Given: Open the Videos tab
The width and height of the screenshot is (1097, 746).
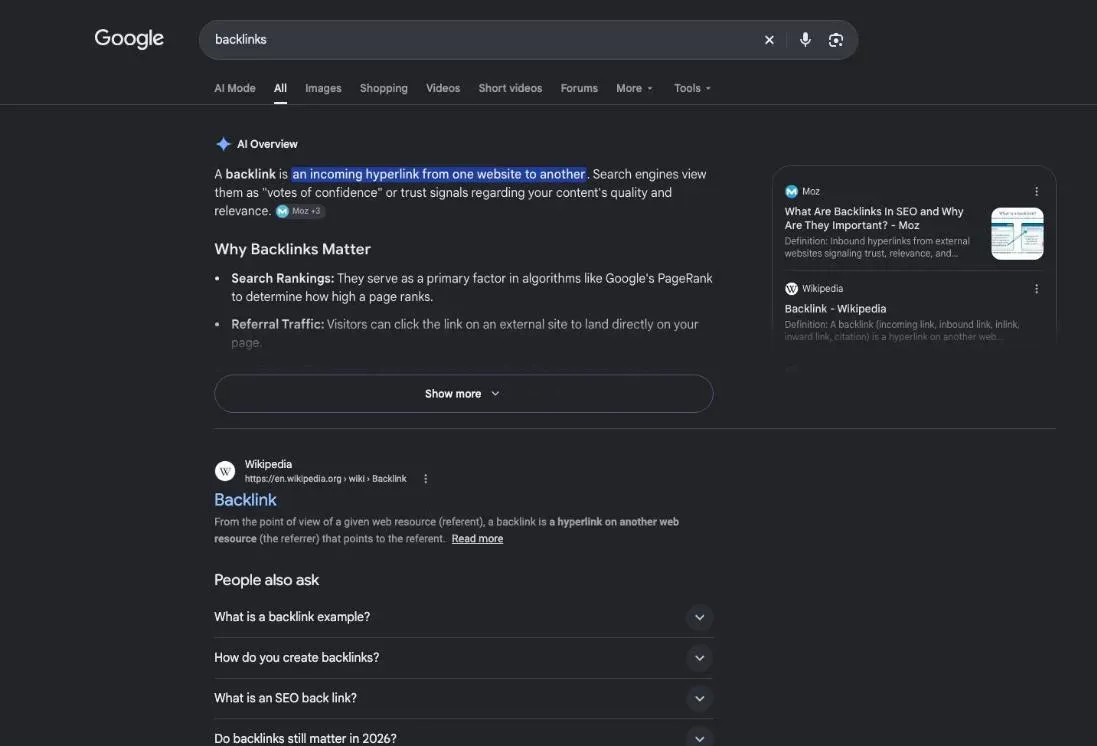Looking at the screenshot, I should point(443,88).
